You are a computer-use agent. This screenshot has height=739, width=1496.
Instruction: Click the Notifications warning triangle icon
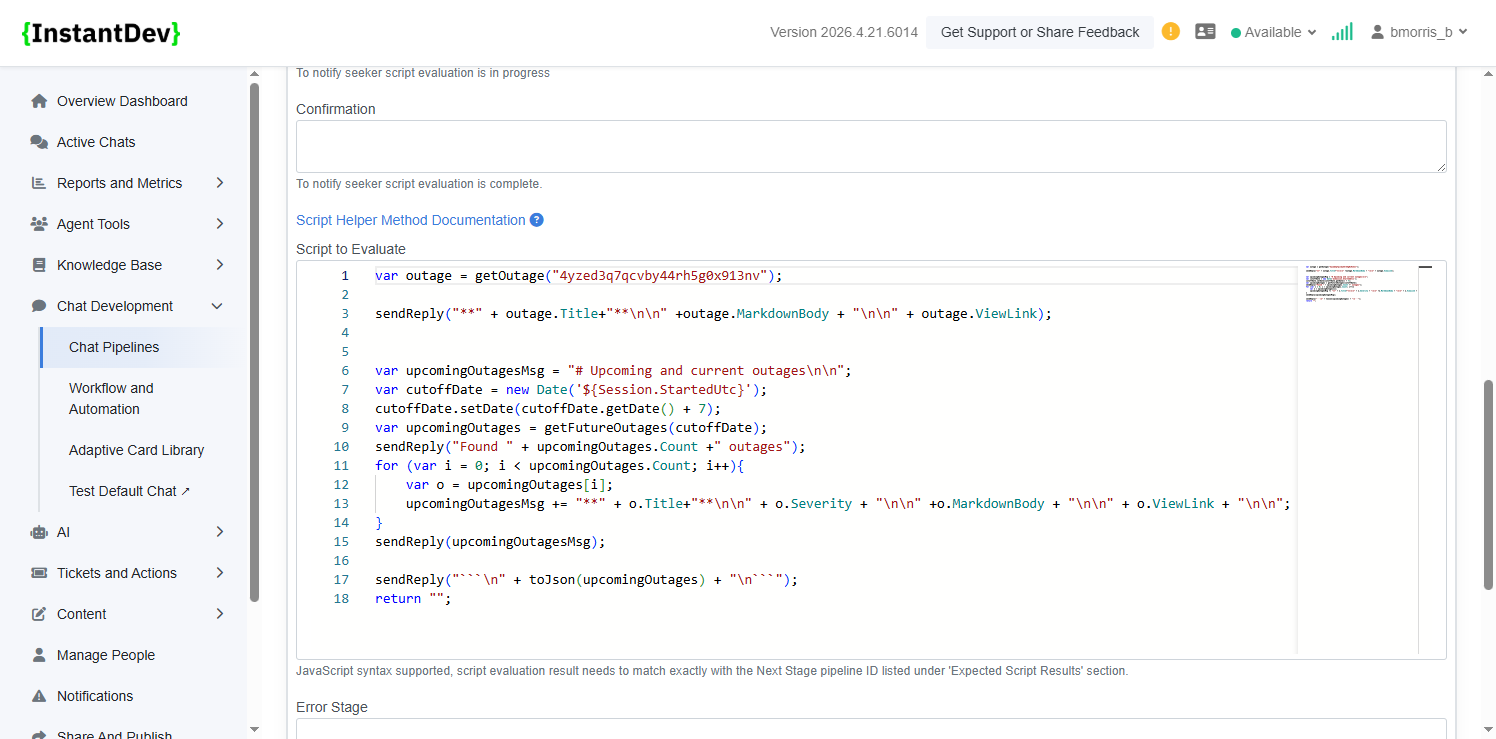coord(39,696)
